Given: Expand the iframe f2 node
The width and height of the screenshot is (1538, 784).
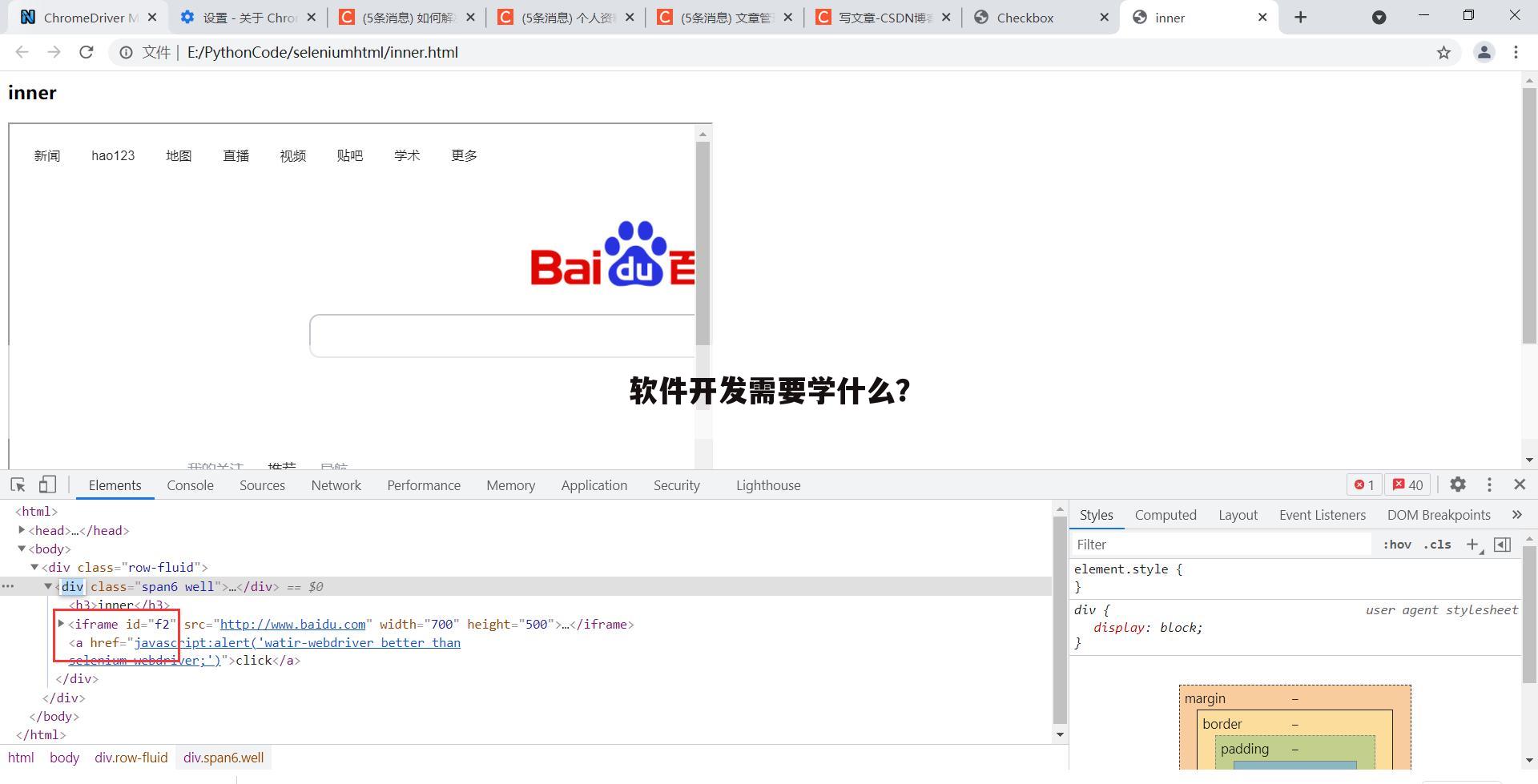Looking at the screenshot, I should click(61, 623).
